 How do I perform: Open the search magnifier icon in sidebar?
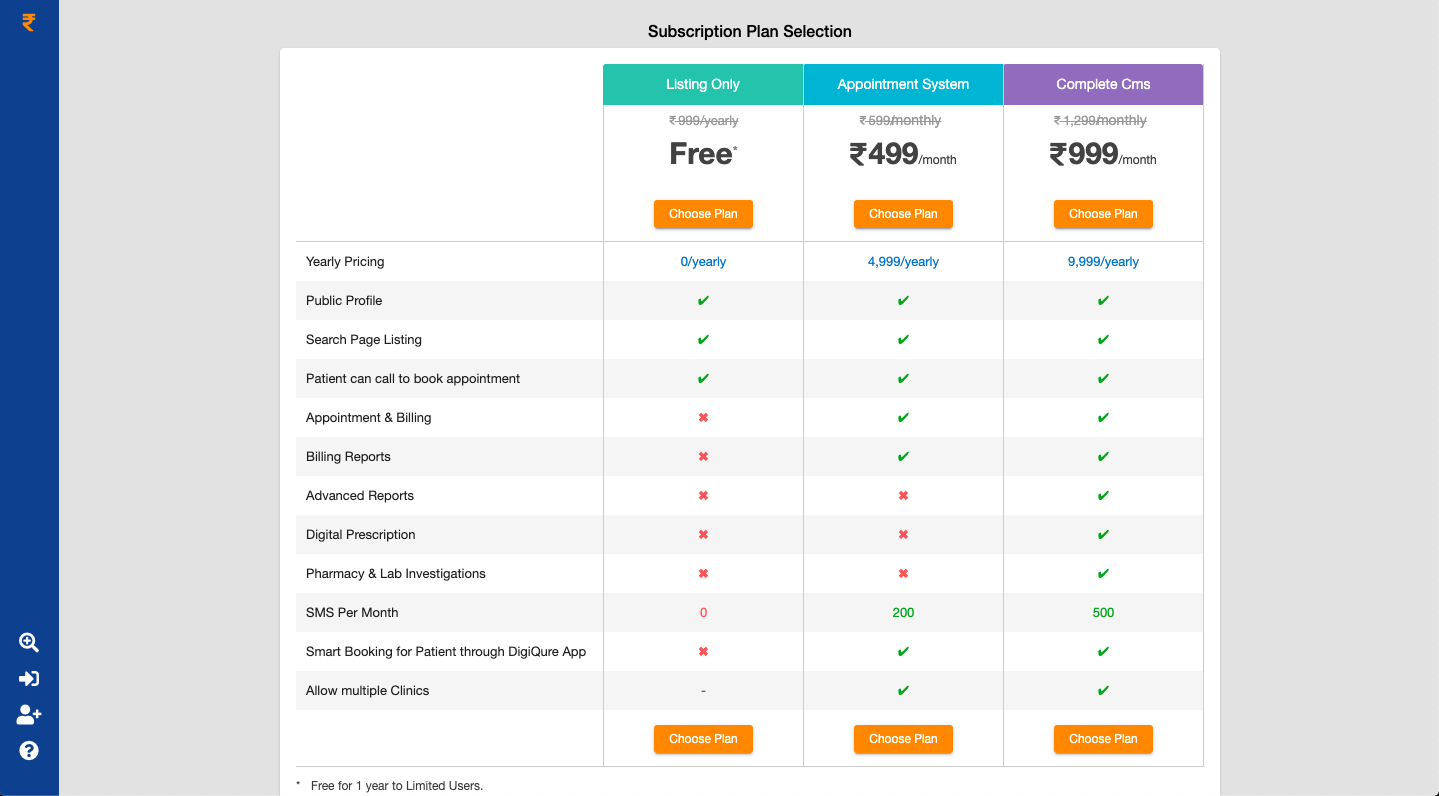tap(29, 643)
